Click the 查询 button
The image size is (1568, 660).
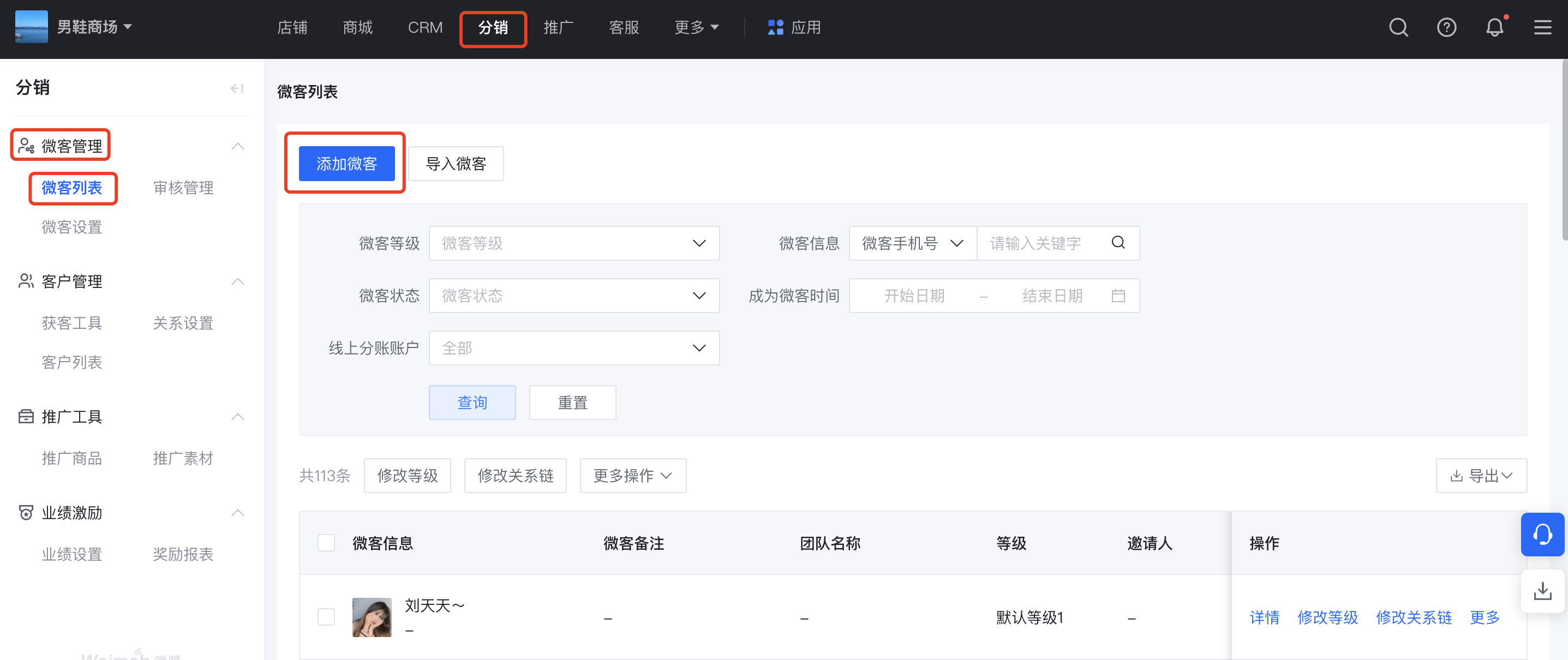click(472, 402)
